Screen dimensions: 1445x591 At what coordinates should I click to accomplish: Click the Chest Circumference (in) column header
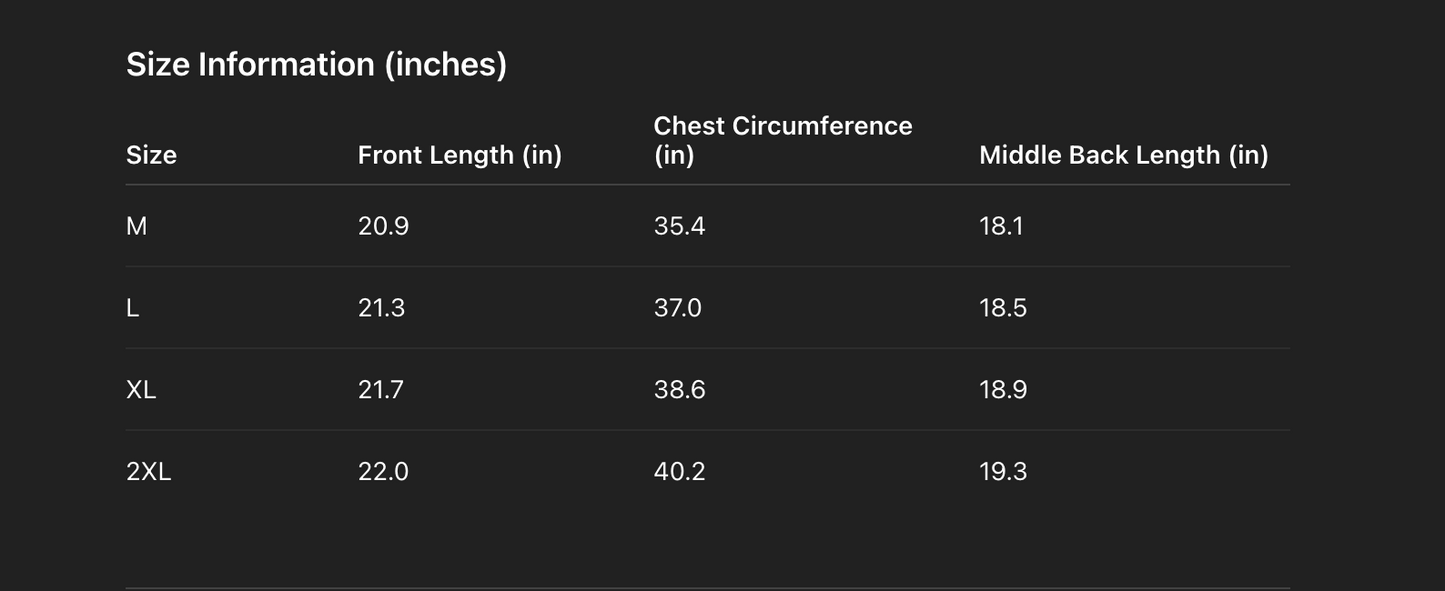tap(782, 140)
